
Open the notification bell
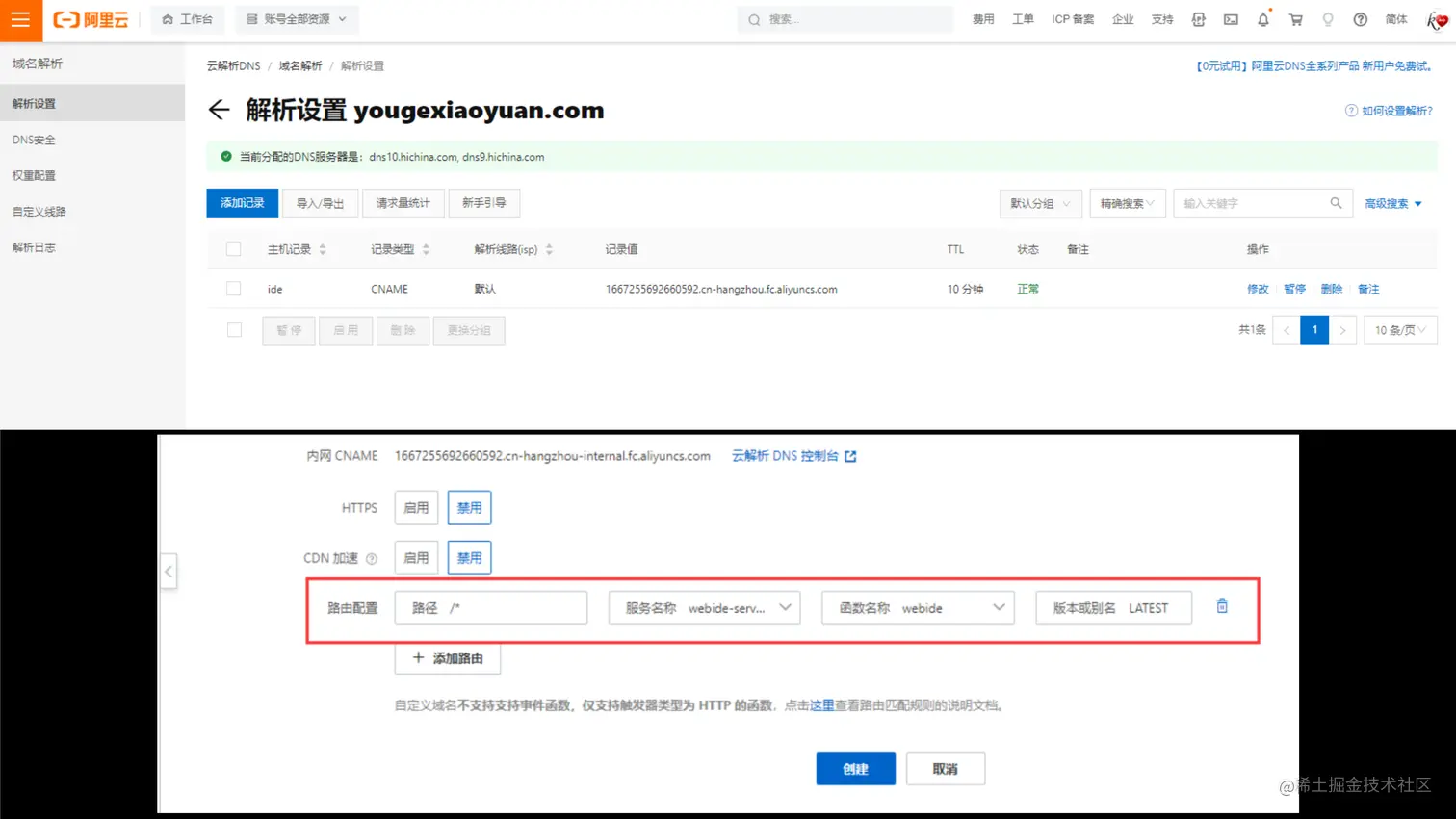click(1262, 19)
